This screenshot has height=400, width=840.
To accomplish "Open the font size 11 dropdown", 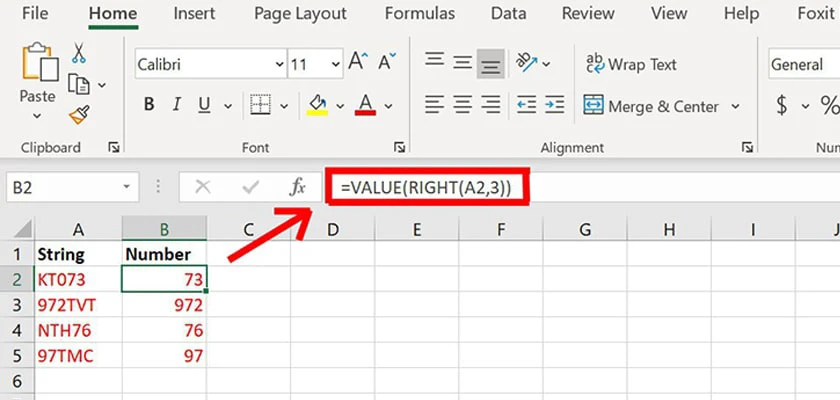I will [x=335, y=65].
